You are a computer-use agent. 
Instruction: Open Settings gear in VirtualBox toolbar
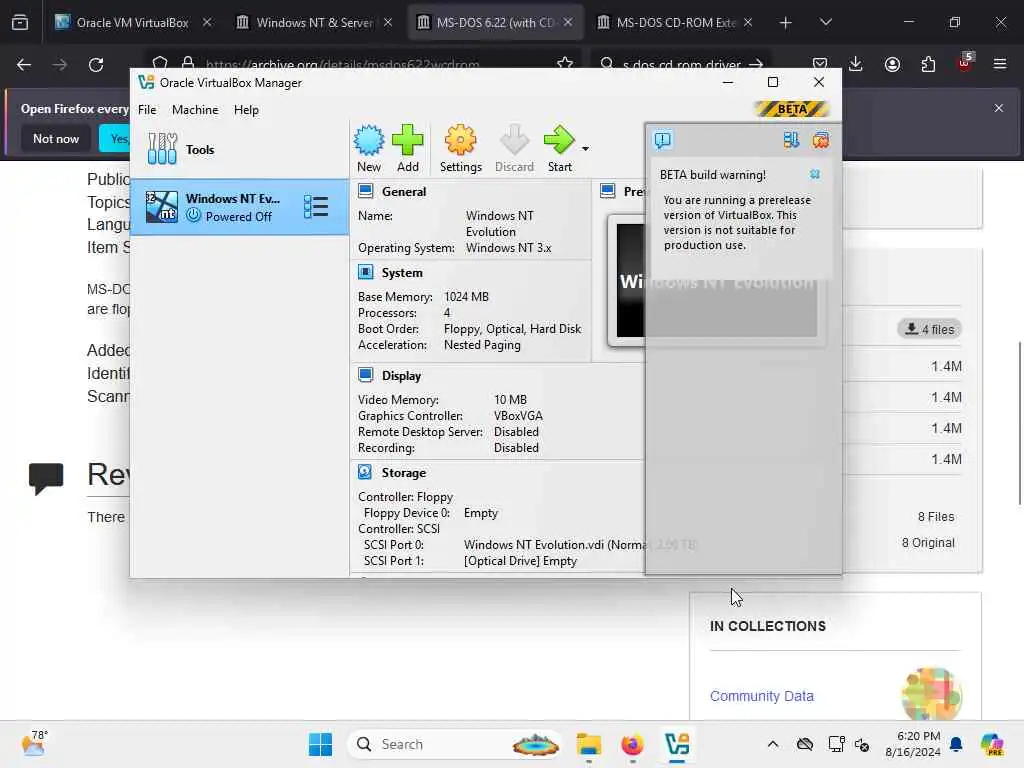click(x=460, y=148)
